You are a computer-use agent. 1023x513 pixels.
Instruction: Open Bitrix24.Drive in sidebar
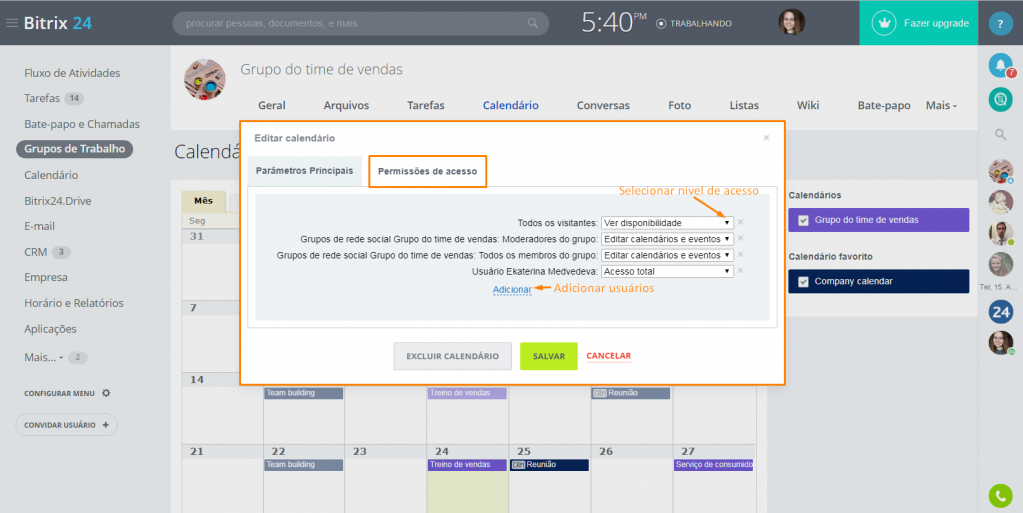coord(57,201)
